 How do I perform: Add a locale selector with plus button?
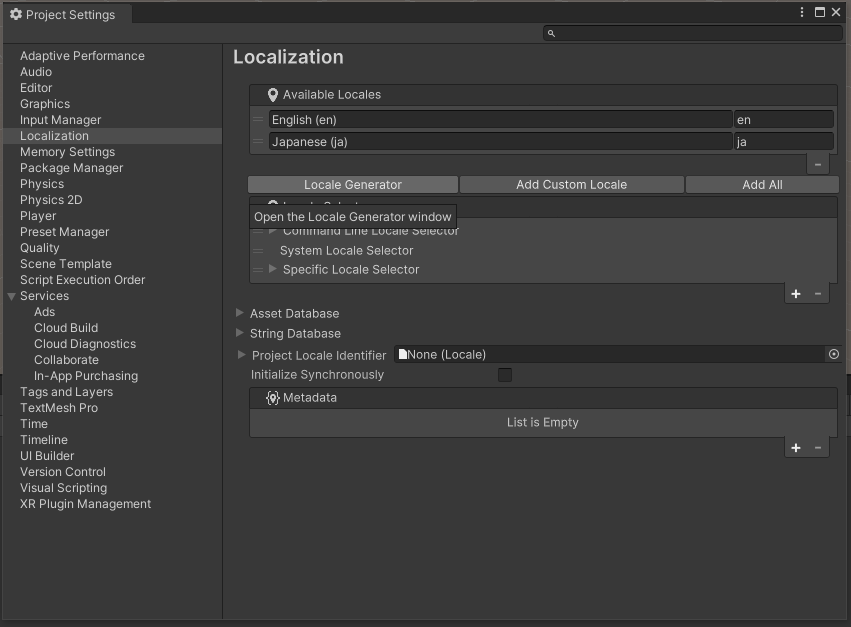click(796, 294)
